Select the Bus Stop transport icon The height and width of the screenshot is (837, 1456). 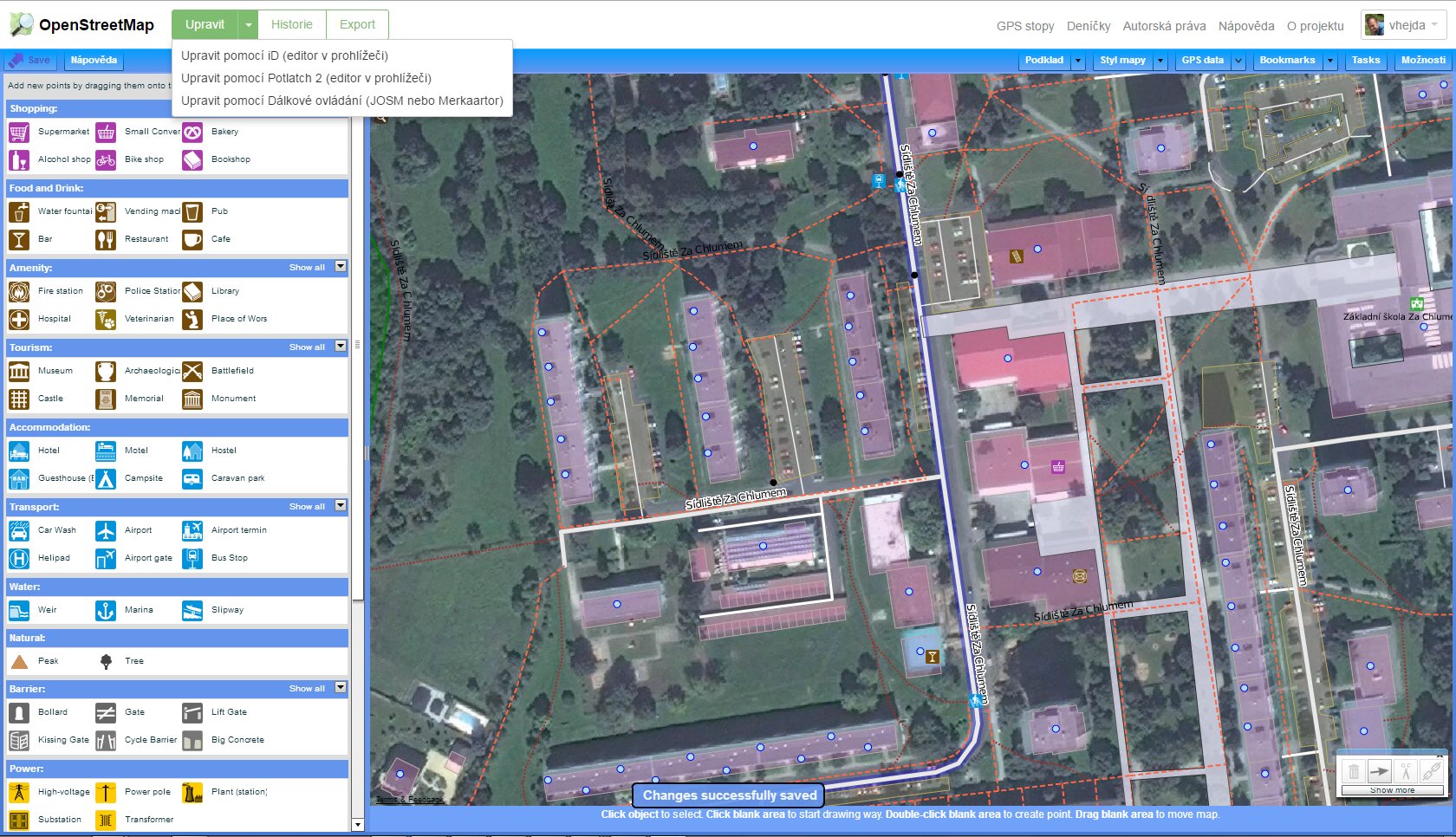192,559
